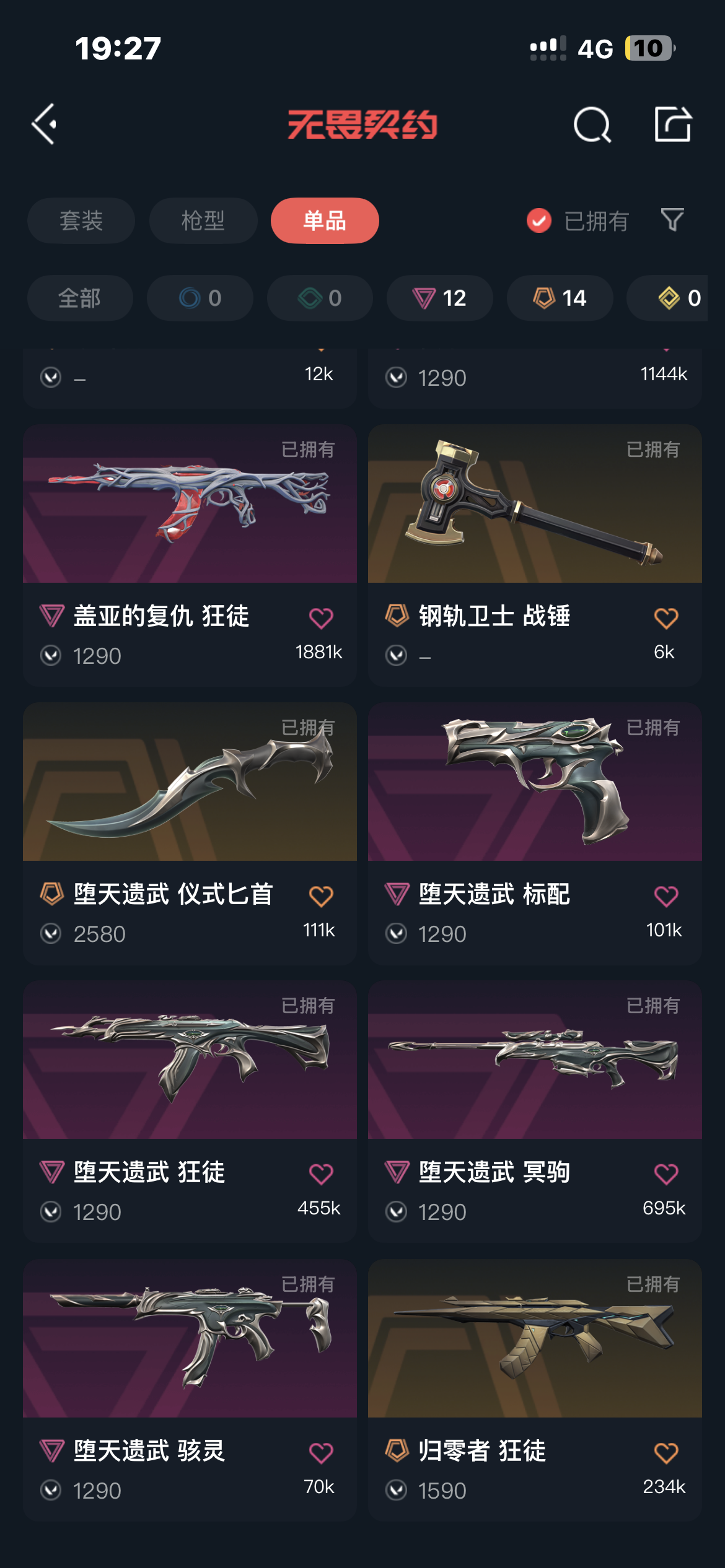
Task: Switch to the 枪型 tab
Action: point(203,220)
